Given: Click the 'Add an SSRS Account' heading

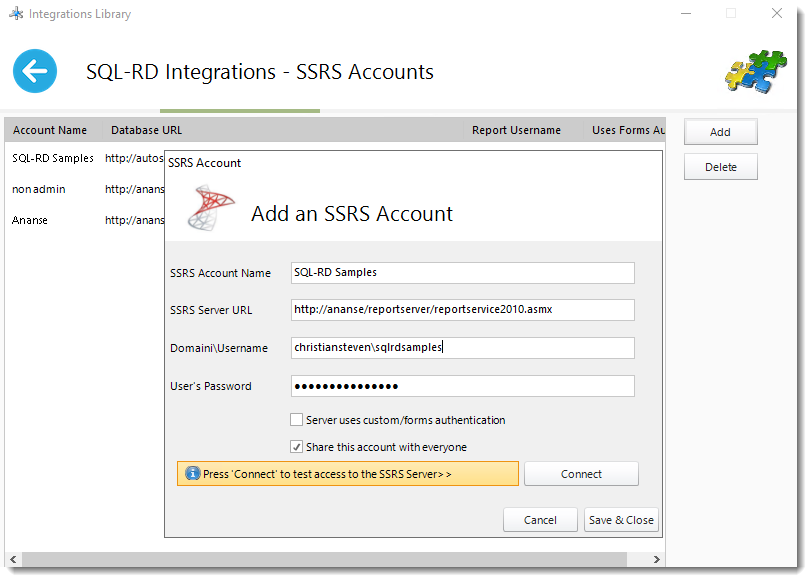Looking at the screenshot, I should (x=352, y=213).
